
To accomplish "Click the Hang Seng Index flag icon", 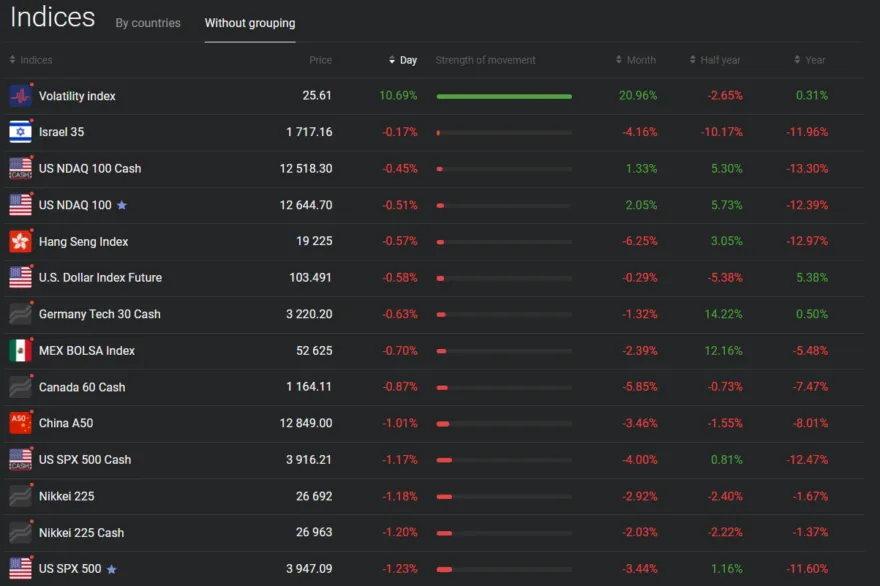I will 20,241.
